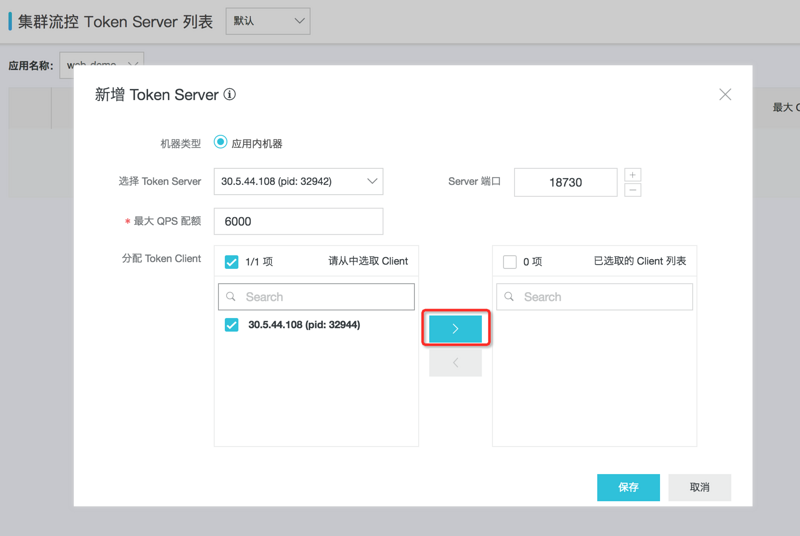
Task: Decrease Server port with the minus stepper
Action: coord(633,190)
